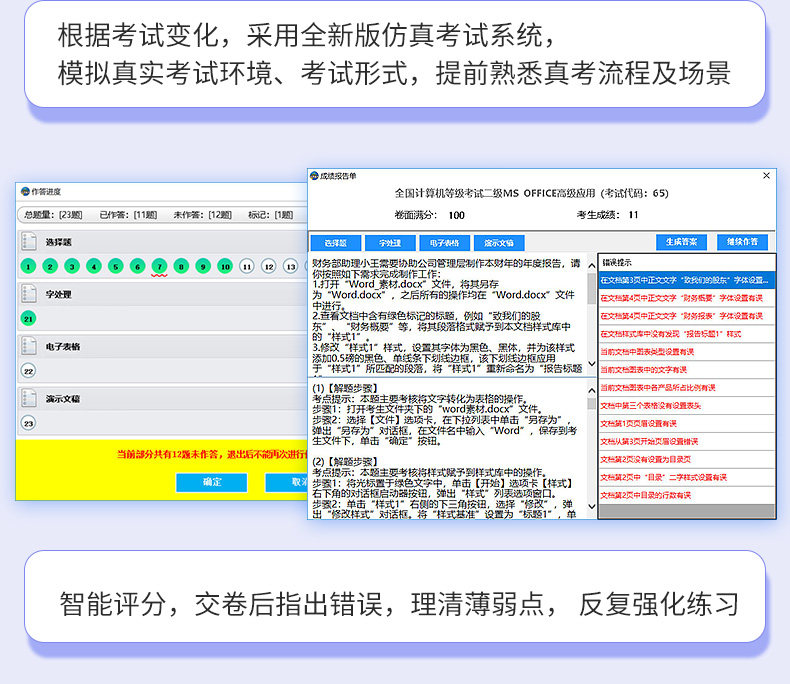Click the question pane scrollbar thumb
790x684 pixels.
click(x=591, y=288)
